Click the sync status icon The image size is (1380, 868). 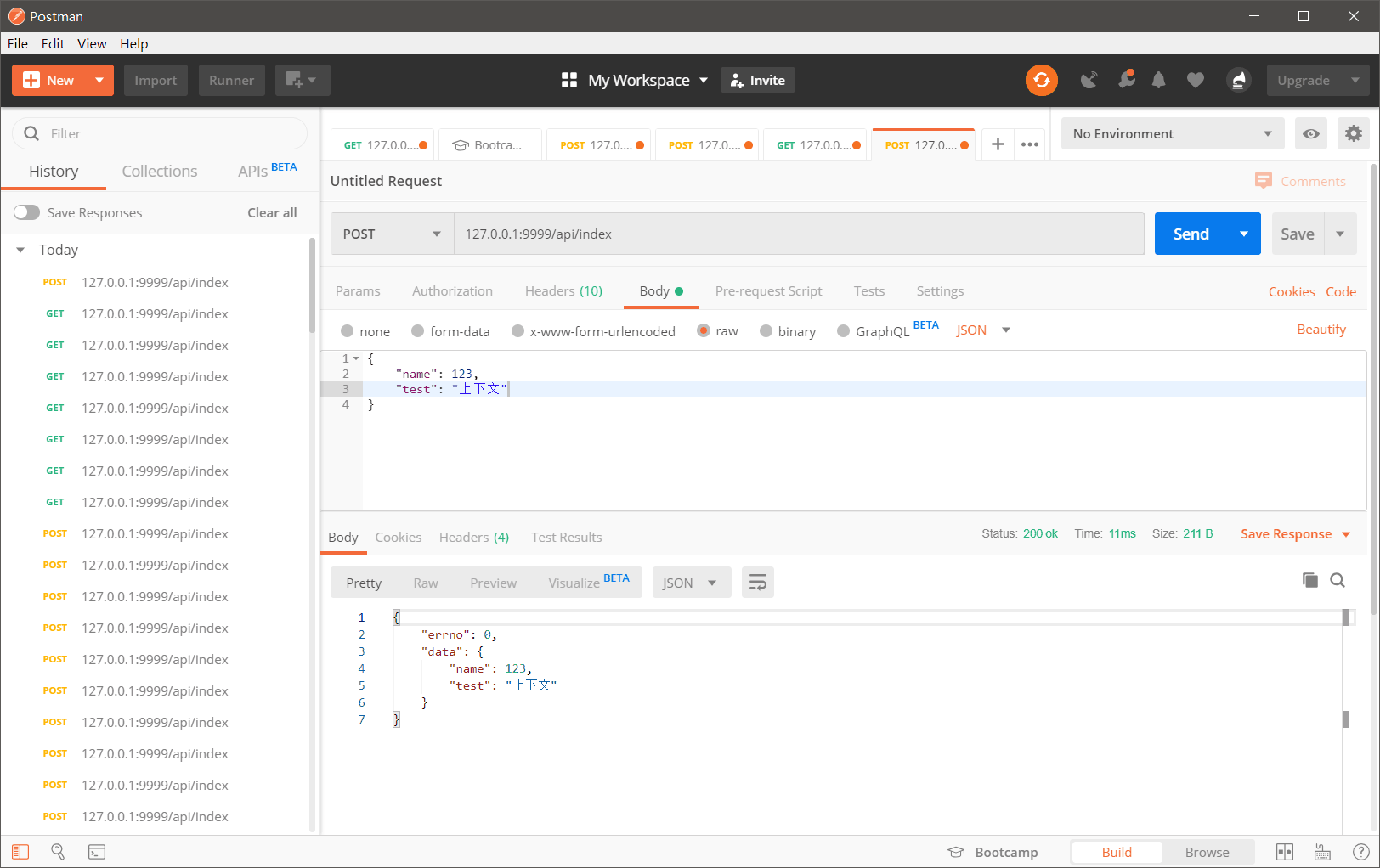pyautogui.click(x=1042, y=80)
